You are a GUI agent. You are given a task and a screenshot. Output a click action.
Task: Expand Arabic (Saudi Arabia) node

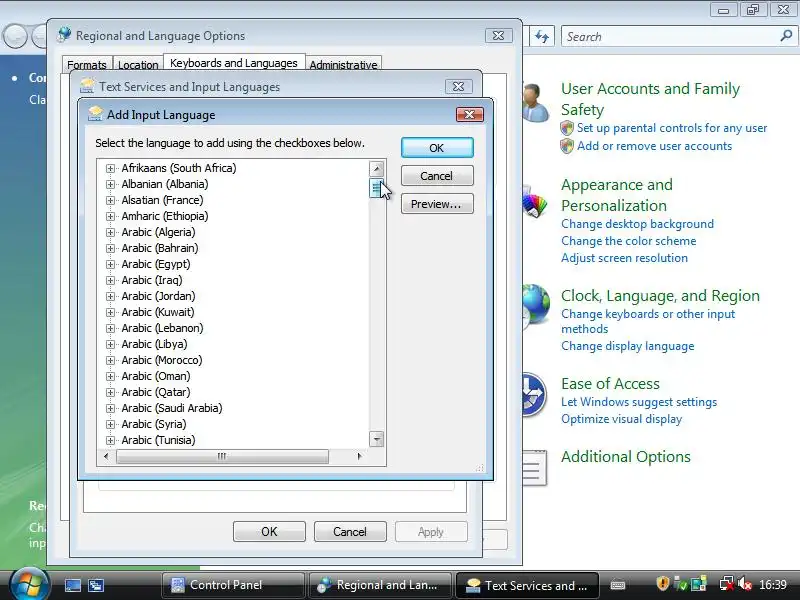(x=110, y=408)
